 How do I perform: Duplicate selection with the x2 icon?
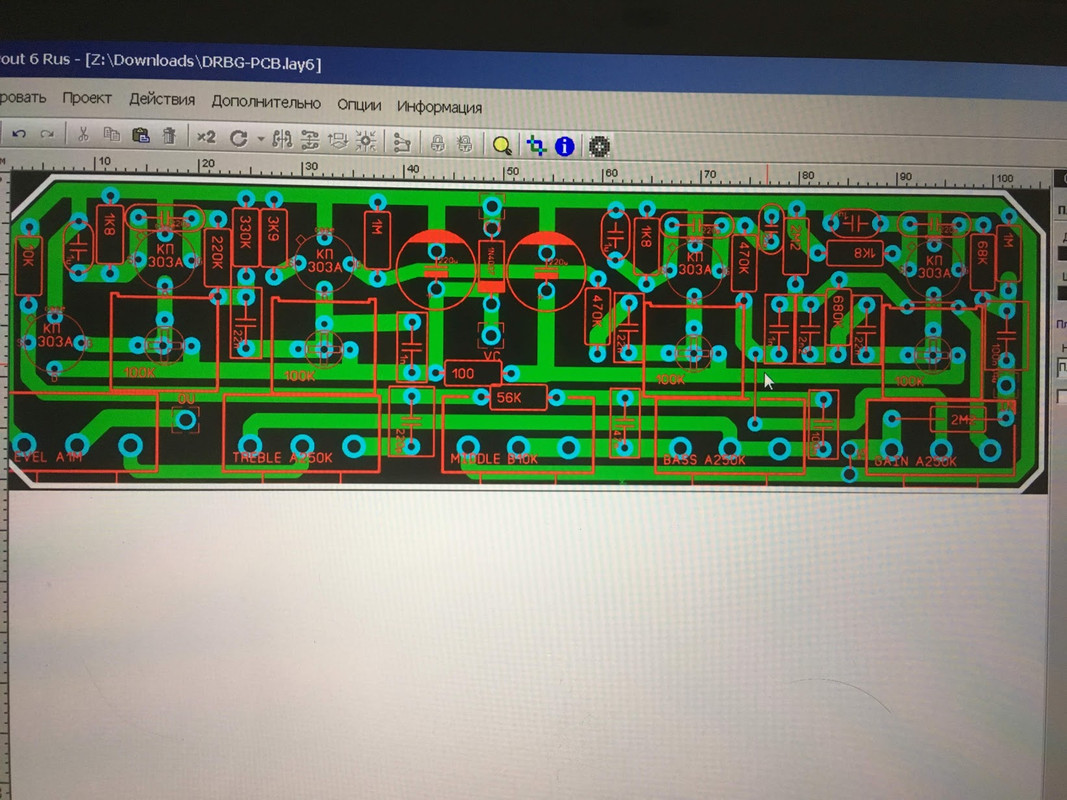point(206,137)
